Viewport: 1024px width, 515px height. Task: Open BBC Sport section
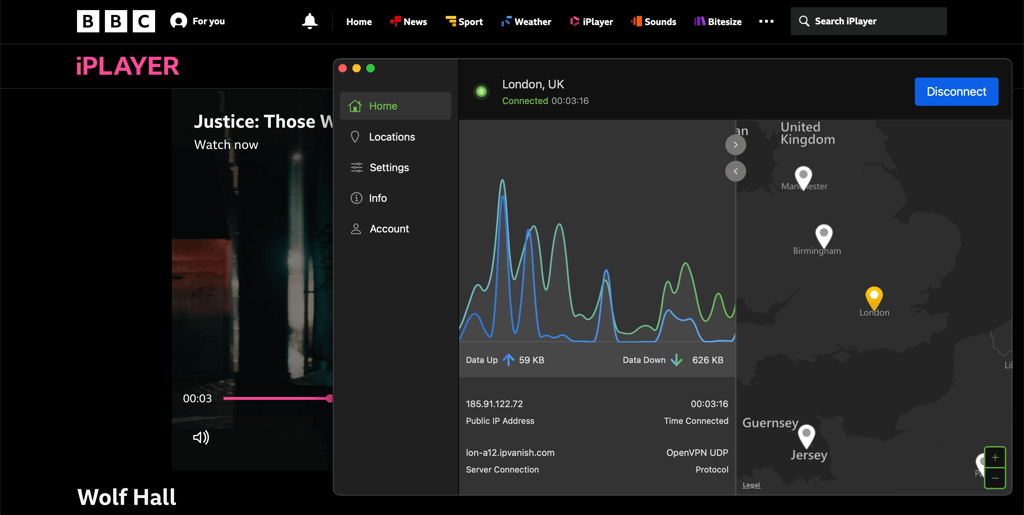[x=464, y=22]
